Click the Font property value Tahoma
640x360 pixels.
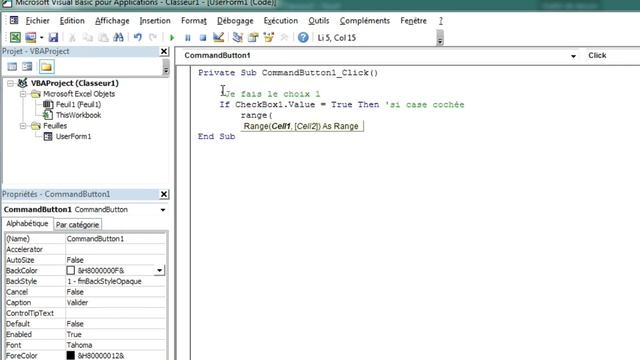(116, 345)
